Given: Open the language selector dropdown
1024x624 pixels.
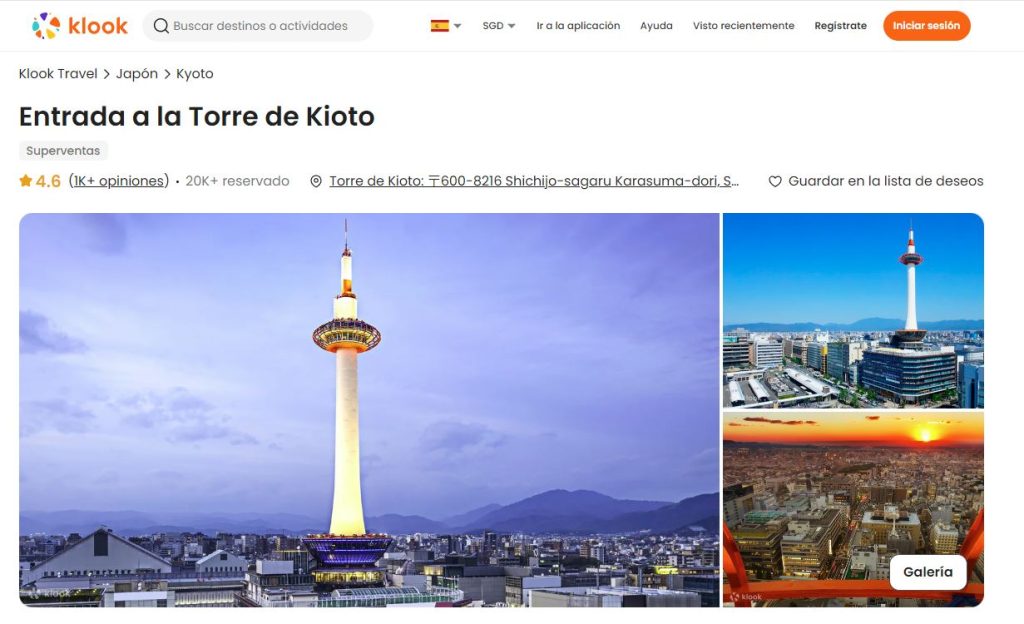Looking at the screenshot, I should (x=446, y=26).
